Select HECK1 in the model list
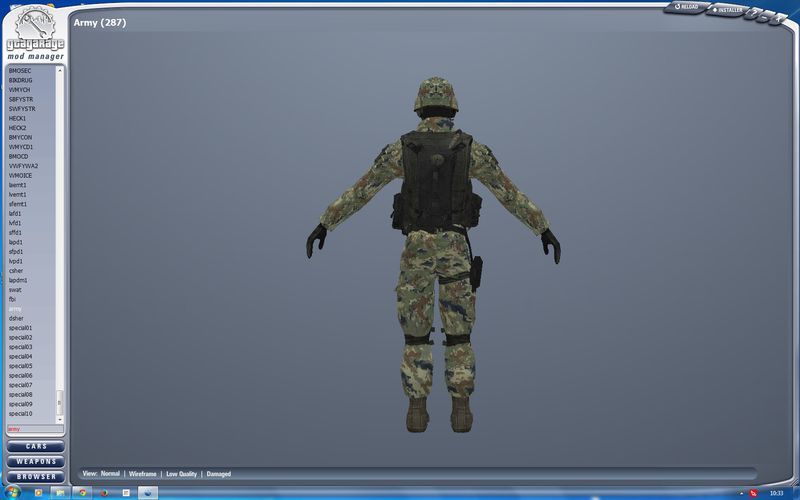The image size is (800, 500). 17,118
